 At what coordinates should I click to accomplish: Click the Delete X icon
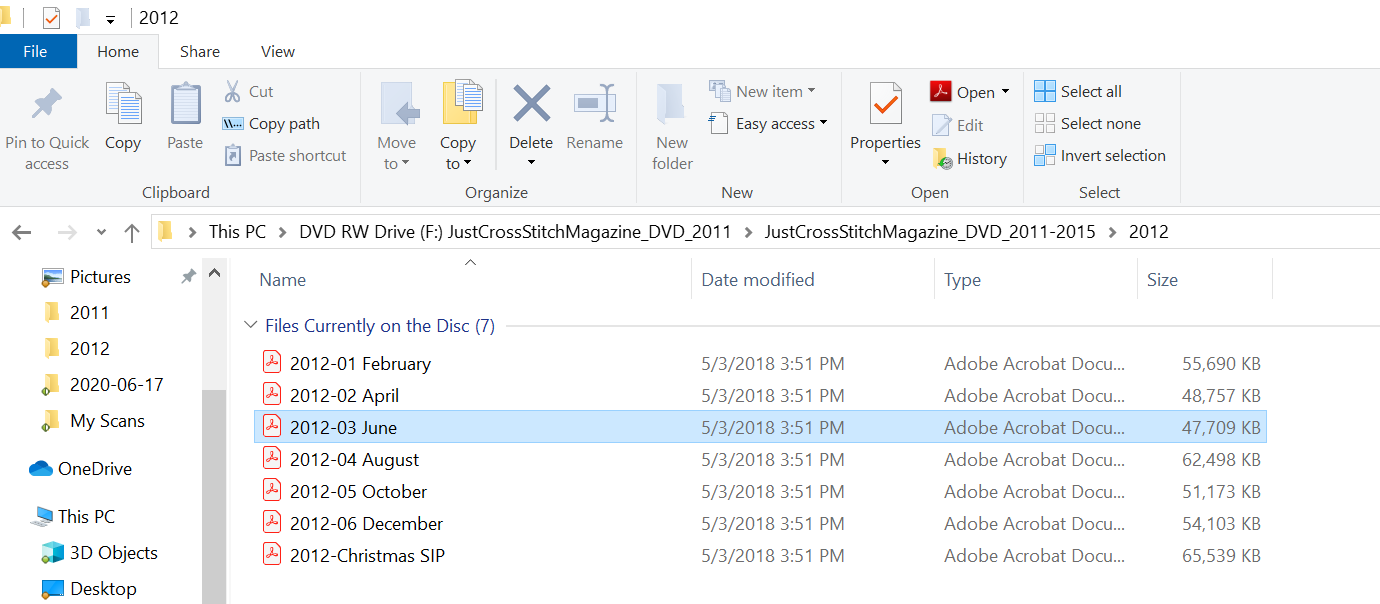(532, 104)
